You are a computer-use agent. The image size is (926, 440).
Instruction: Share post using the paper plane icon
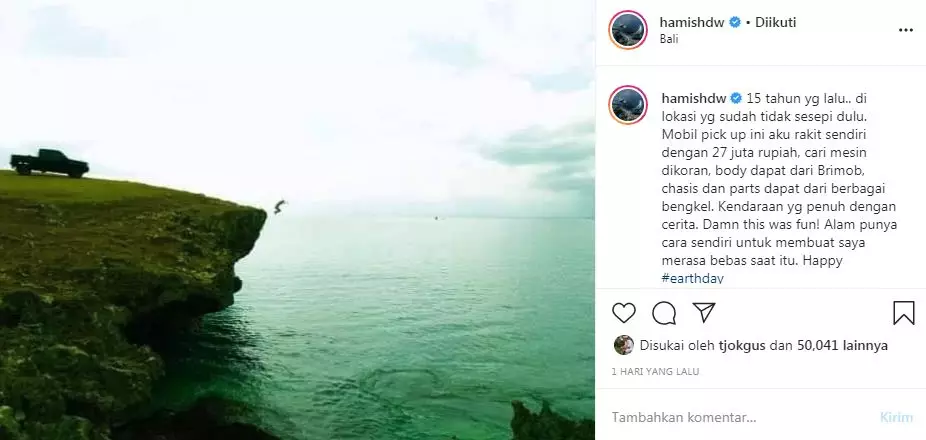click(x=704, y=312)
